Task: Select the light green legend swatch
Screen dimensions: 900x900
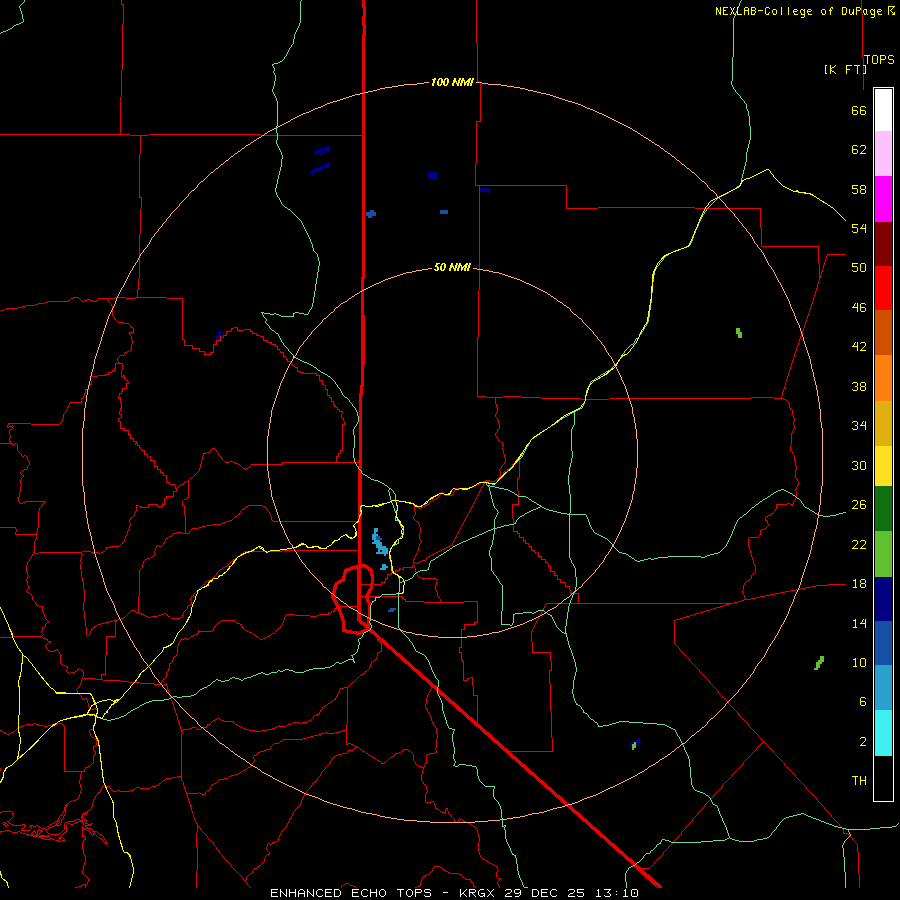Action: (x=883, y=554)
